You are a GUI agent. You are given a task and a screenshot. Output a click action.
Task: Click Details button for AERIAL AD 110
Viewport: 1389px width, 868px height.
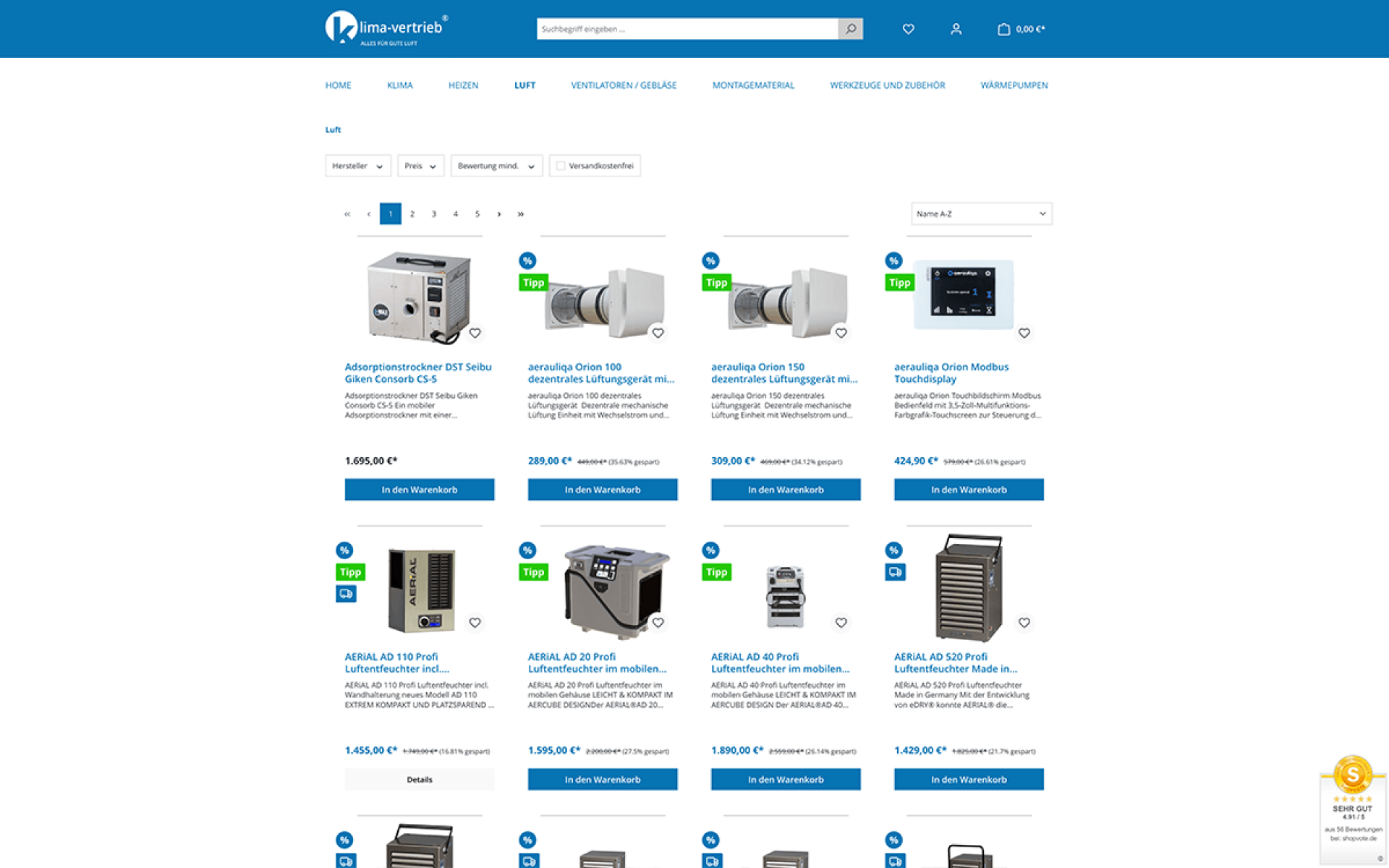tap(419, 779)
